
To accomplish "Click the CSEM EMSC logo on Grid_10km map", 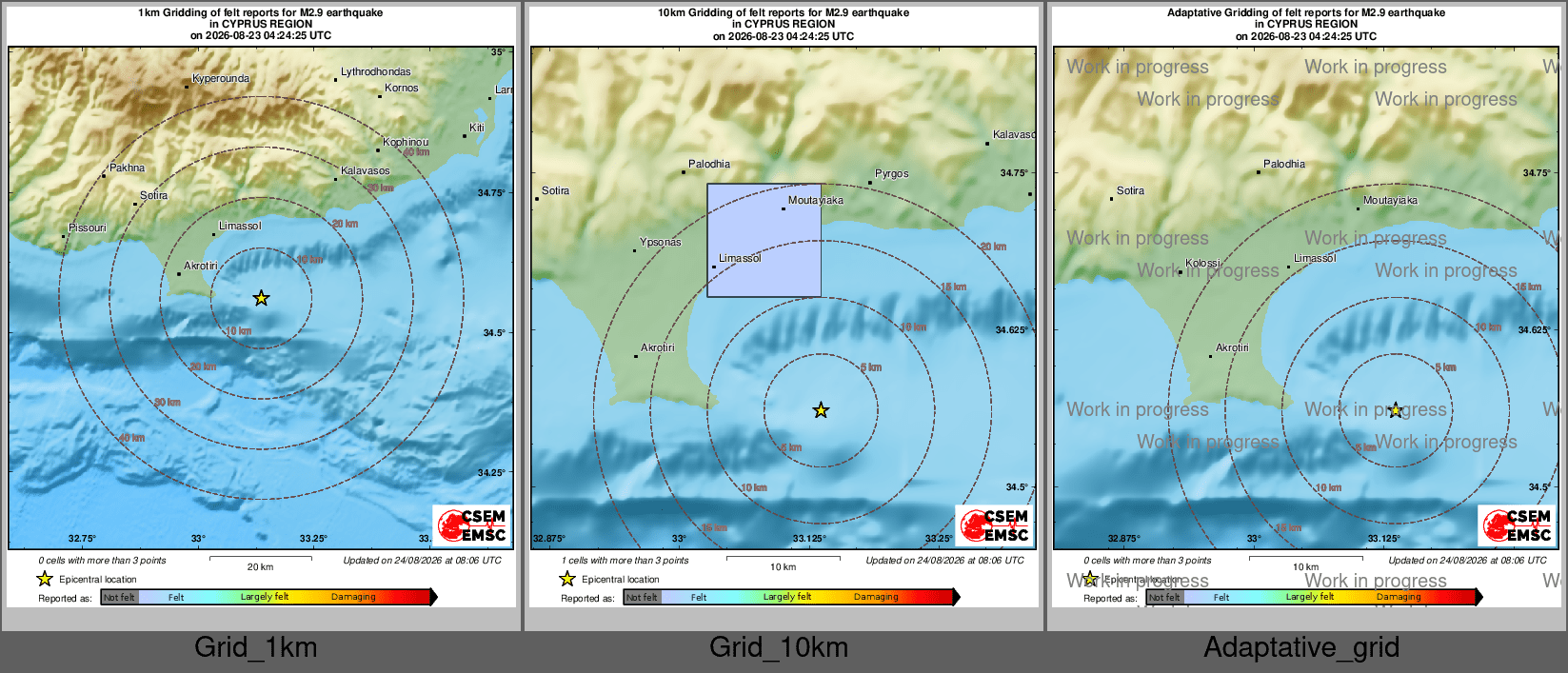I will click(995, 525).
